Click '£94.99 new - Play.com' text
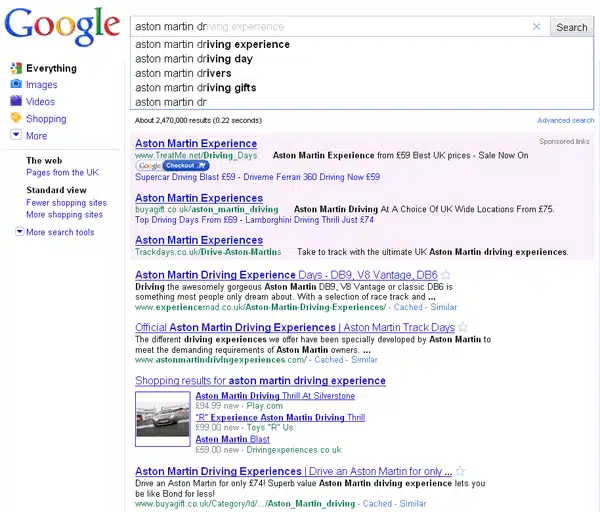 point(239,406)
